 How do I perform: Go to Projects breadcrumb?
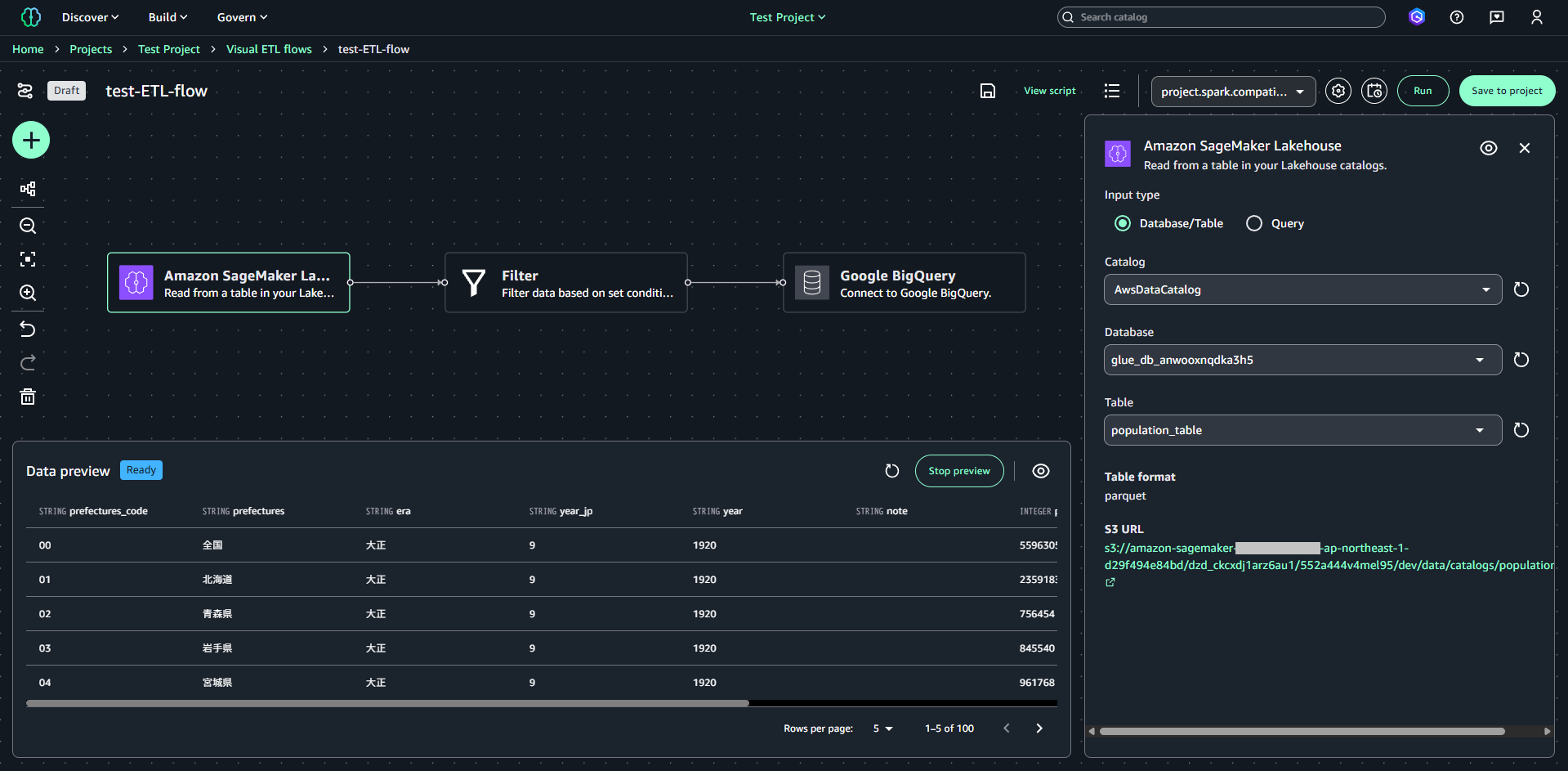pyautogui.click(x=91, y=49)
